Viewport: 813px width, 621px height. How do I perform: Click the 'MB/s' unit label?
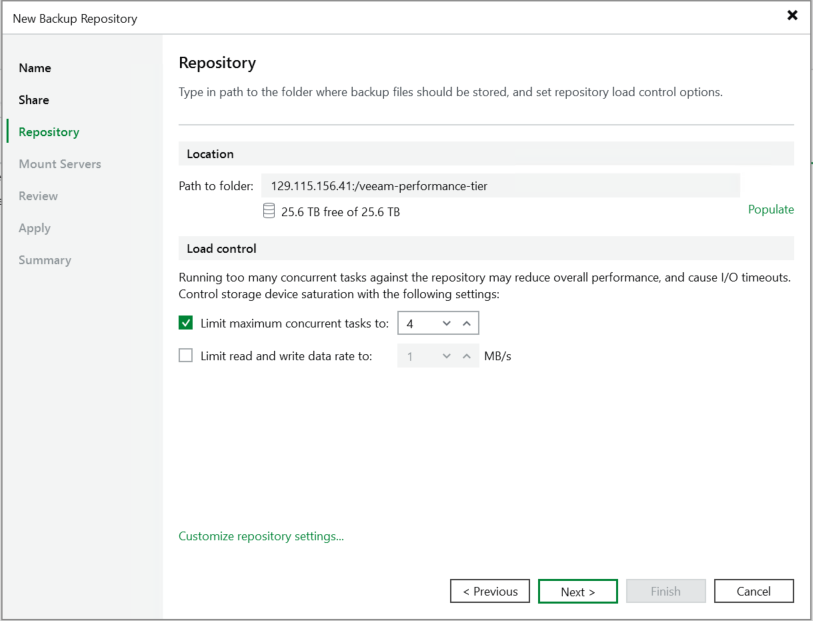pyautogui.click(x=498, y=356)
